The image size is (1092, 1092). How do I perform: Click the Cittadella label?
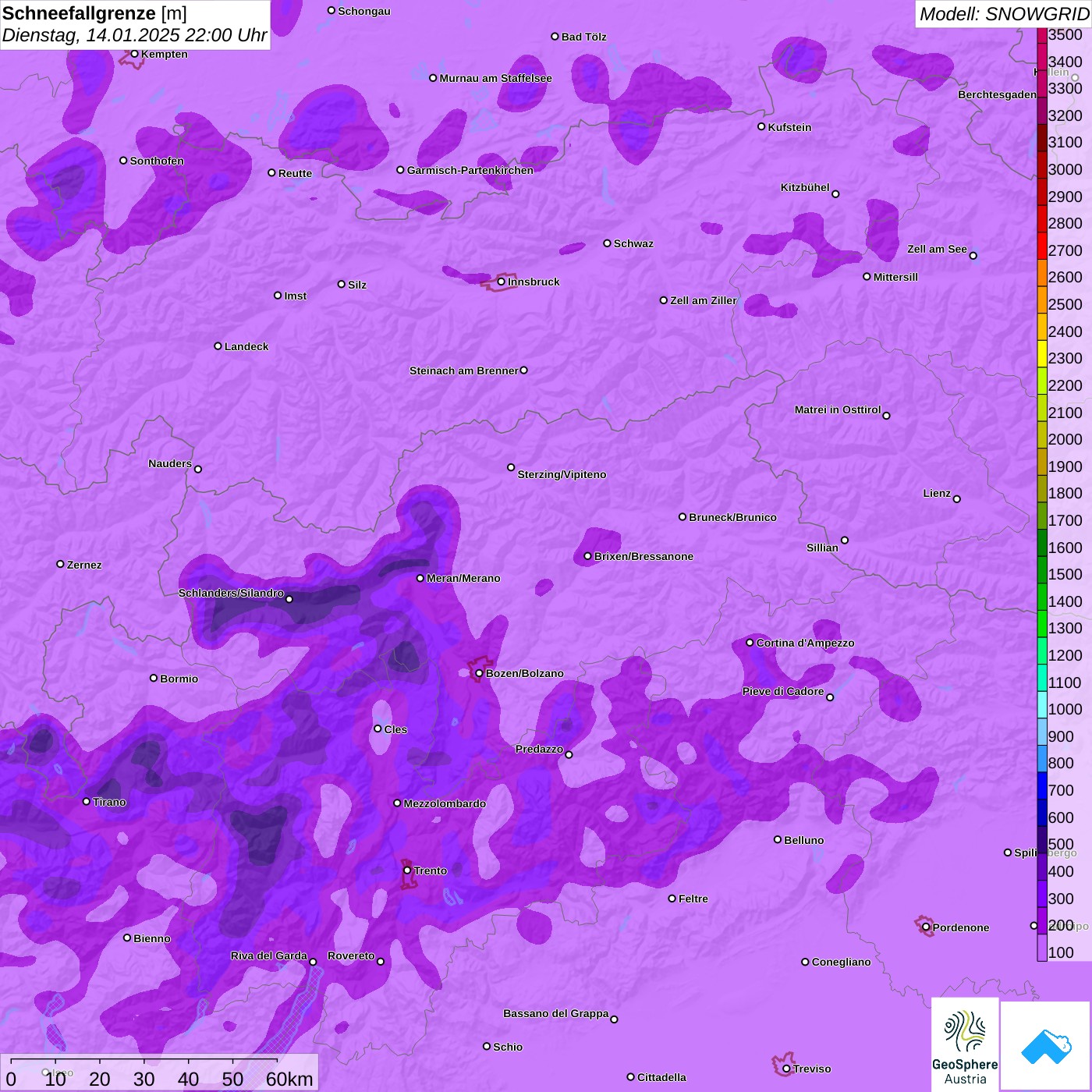(x=661, y=1077)
